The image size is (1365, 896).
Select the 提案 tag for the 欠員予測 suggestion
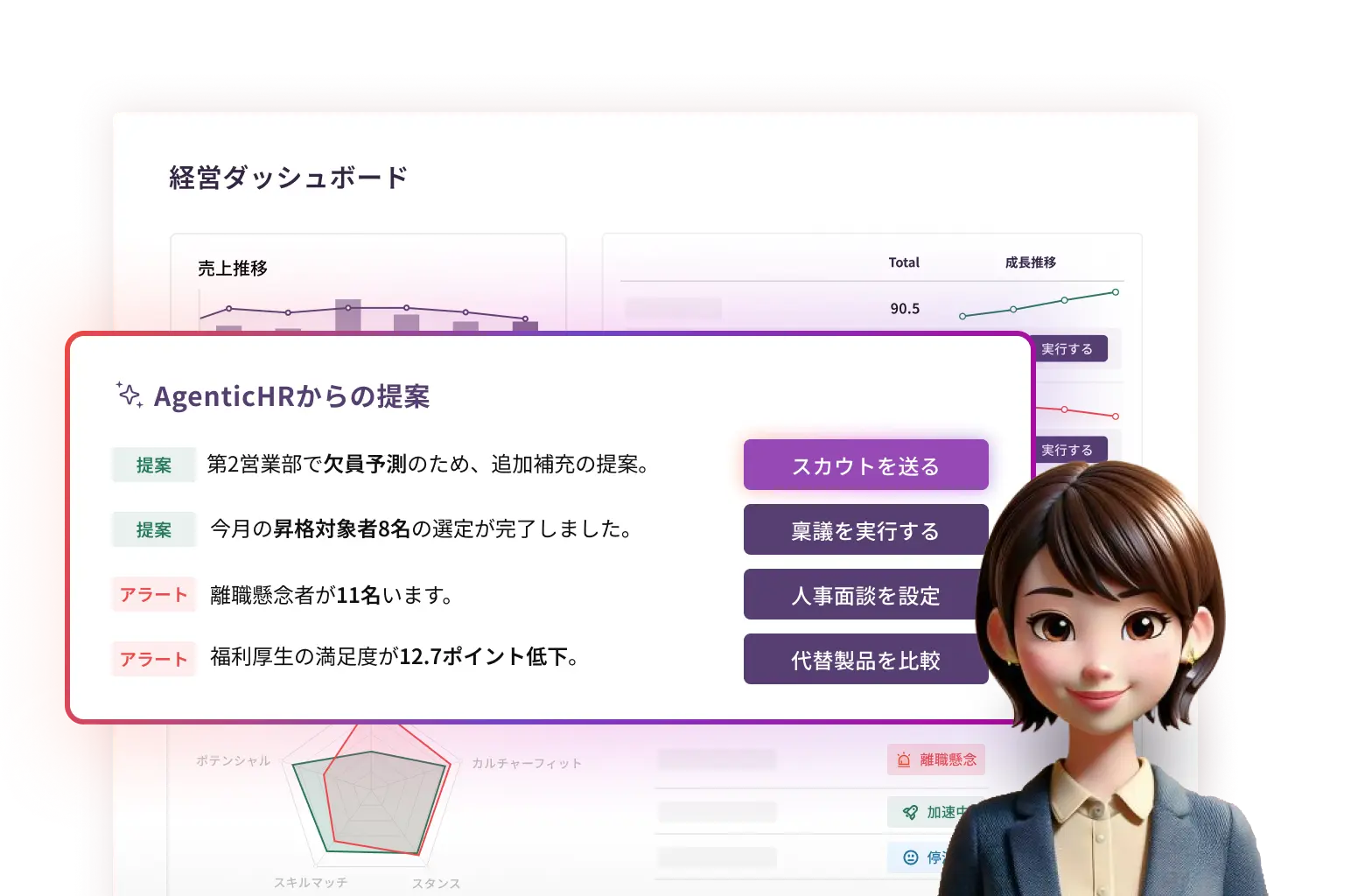pyautogui.click(x=154, y=465)
